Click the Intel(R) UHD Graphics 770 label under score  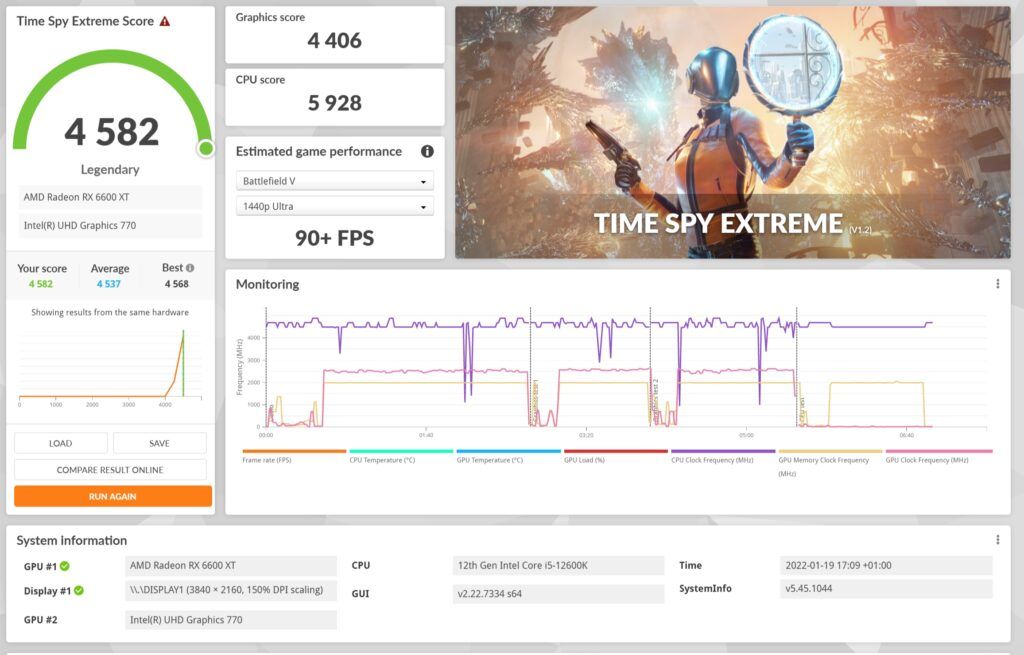tap(110, 225)
